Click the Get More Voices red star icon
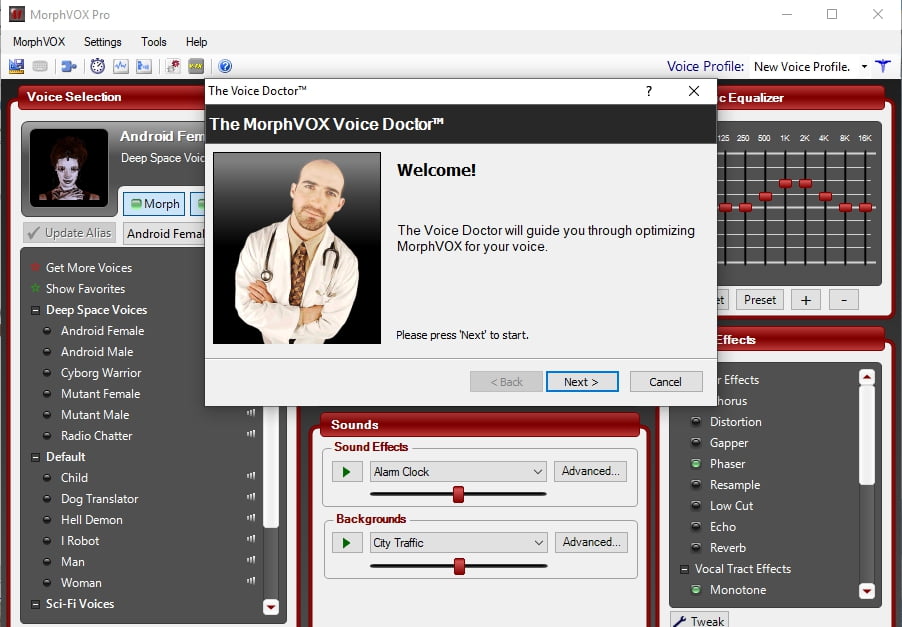Screen dimensions: 902x627 point(35,267)
